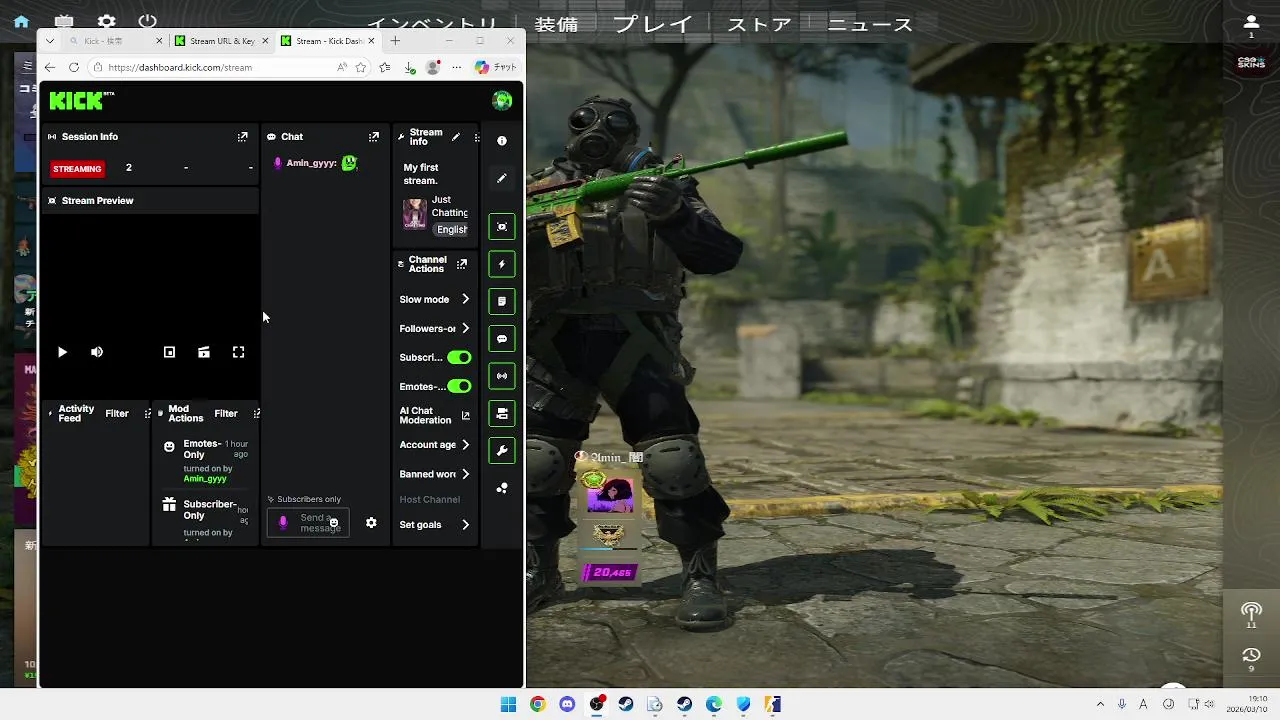Expand Set goals options
The width and height of the screenshot is (1280, 720).
click(x=434, y=524)
